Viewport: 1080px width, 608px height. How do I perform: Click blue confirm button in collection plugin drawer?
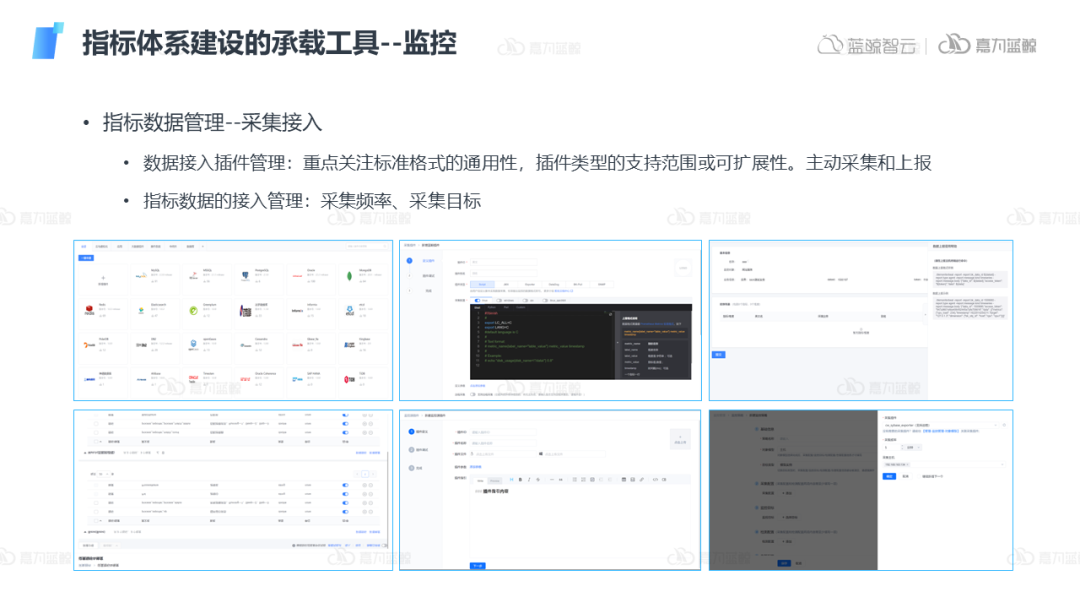[x=889, y=476]
